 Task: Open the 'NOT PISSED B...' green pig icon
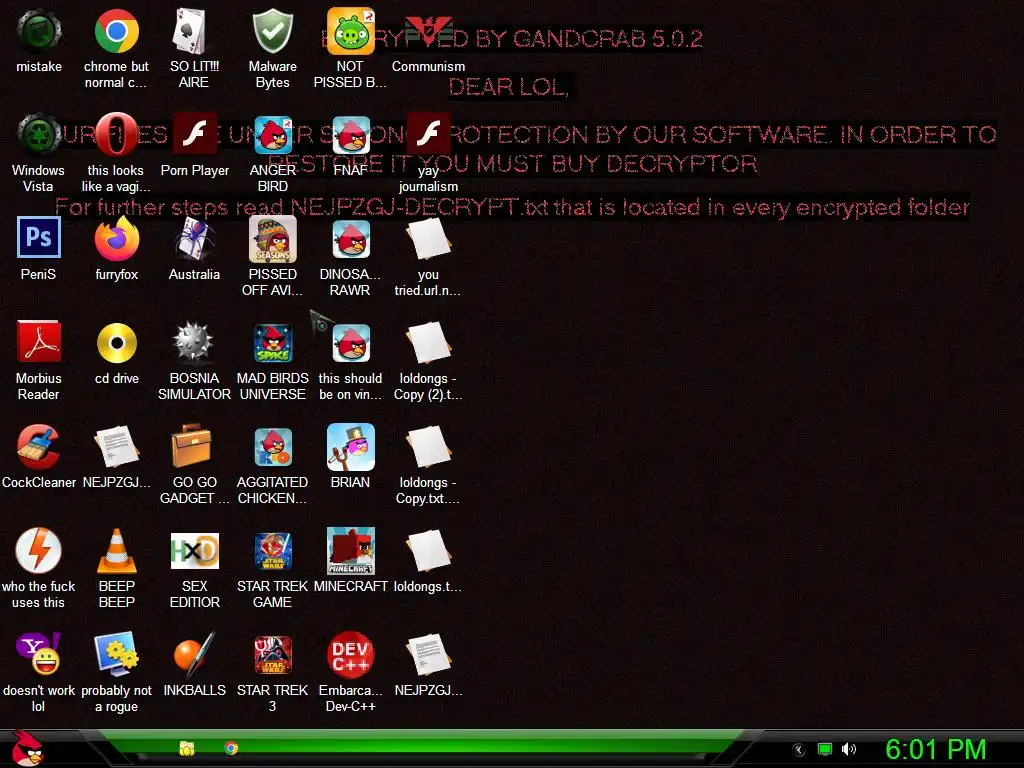click(x=350, y=31)
